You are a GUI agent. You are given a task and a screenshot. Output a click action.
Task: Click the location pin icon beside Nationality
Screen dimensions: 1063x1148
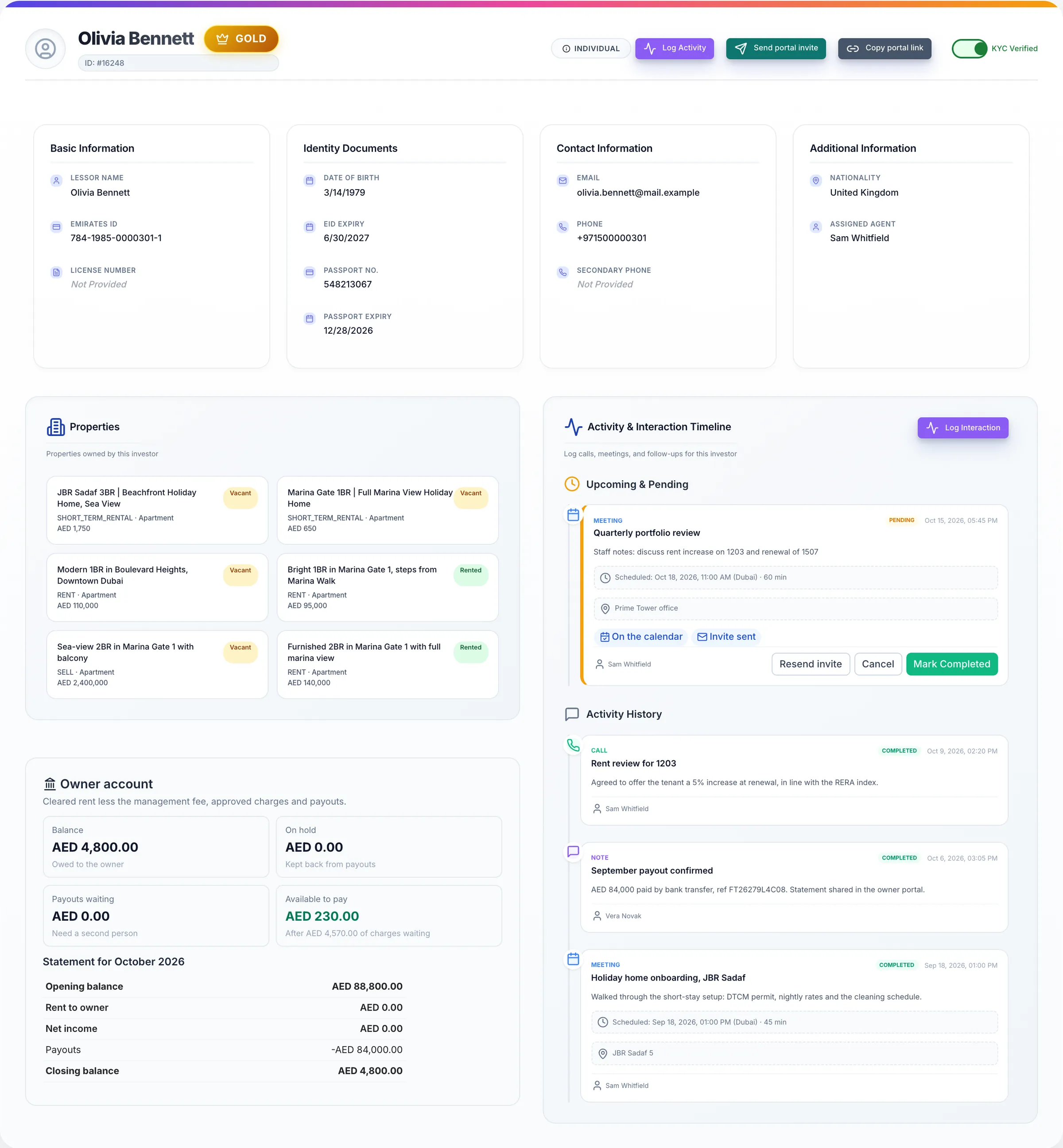[816, 181]
